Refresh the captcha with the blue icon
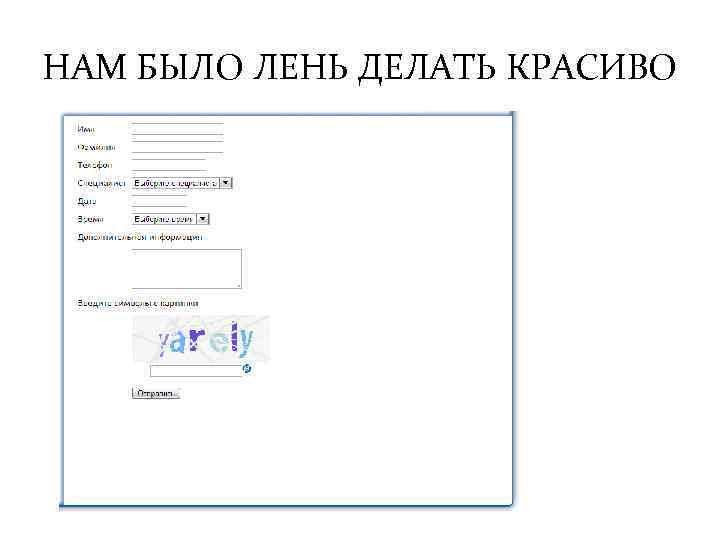The width and height of the screenshot is (720, 540). (247, 368)
